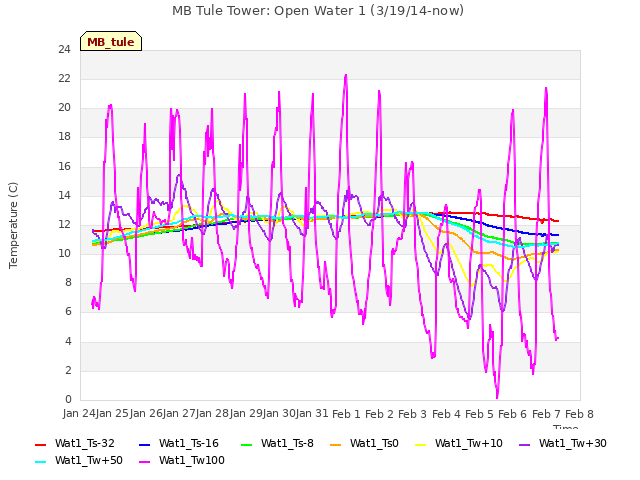Click the 24 y-axis tick label
This screenshot has height=480, width=640.
tap(64, 50)
